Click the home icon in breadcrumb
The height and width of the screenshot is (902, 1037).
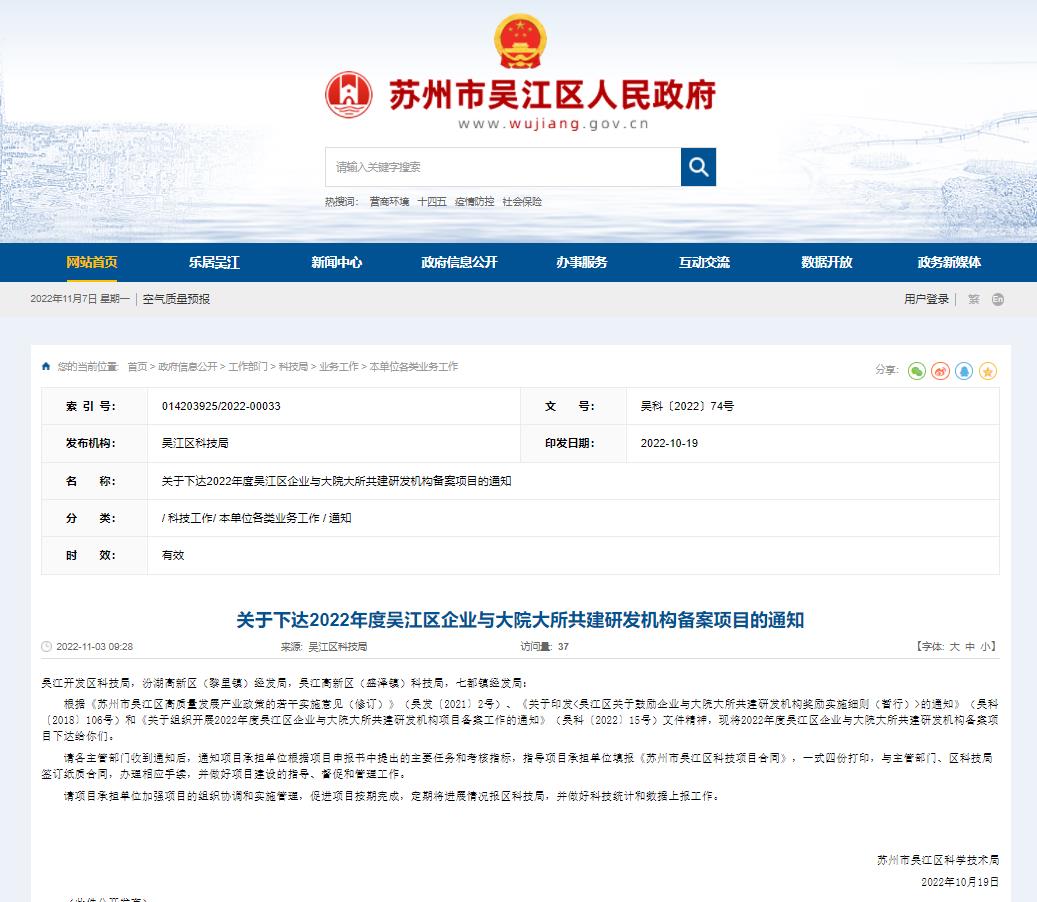[46, 367]
